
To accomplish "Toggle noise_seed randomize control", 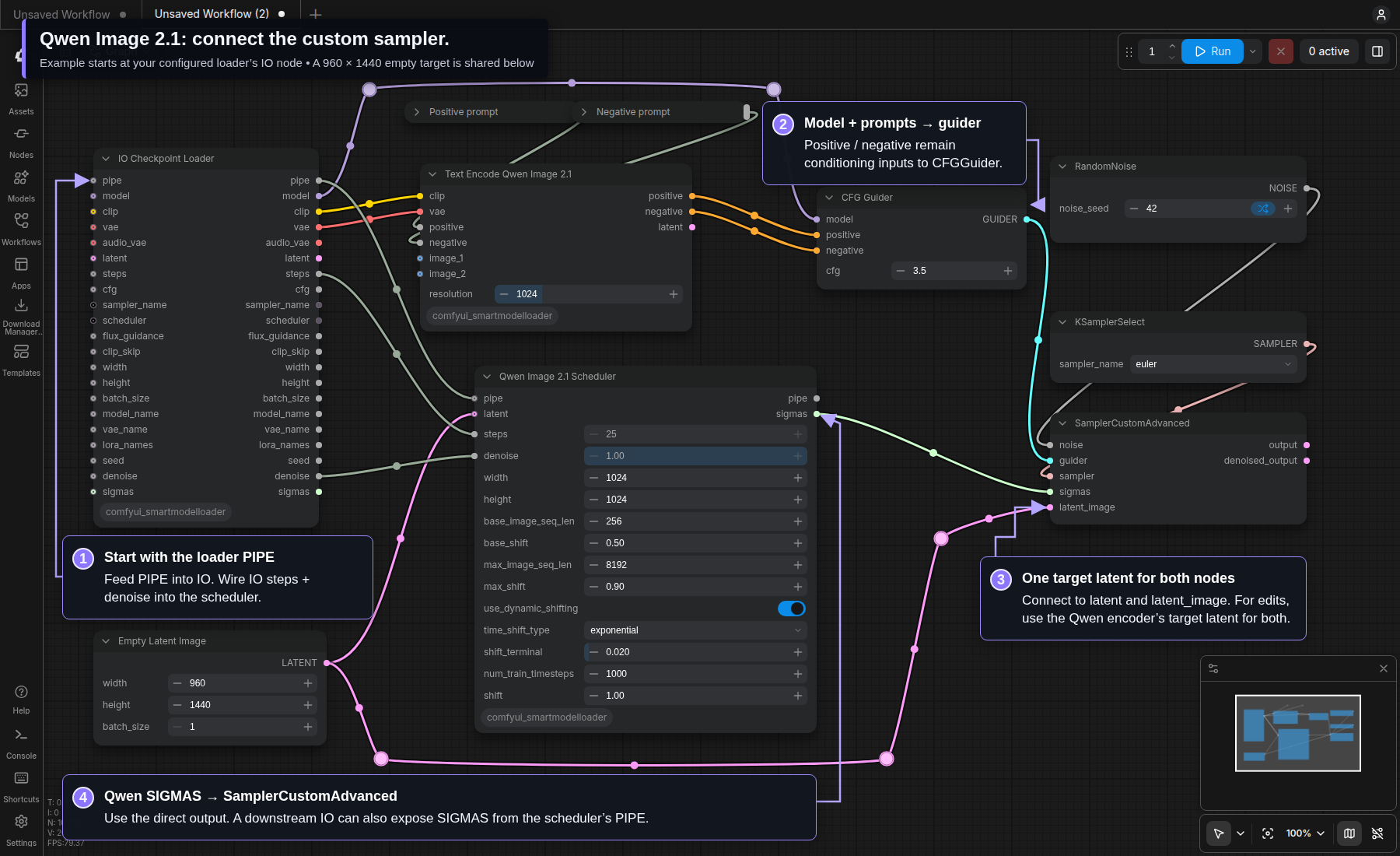I will point(1263,209).
